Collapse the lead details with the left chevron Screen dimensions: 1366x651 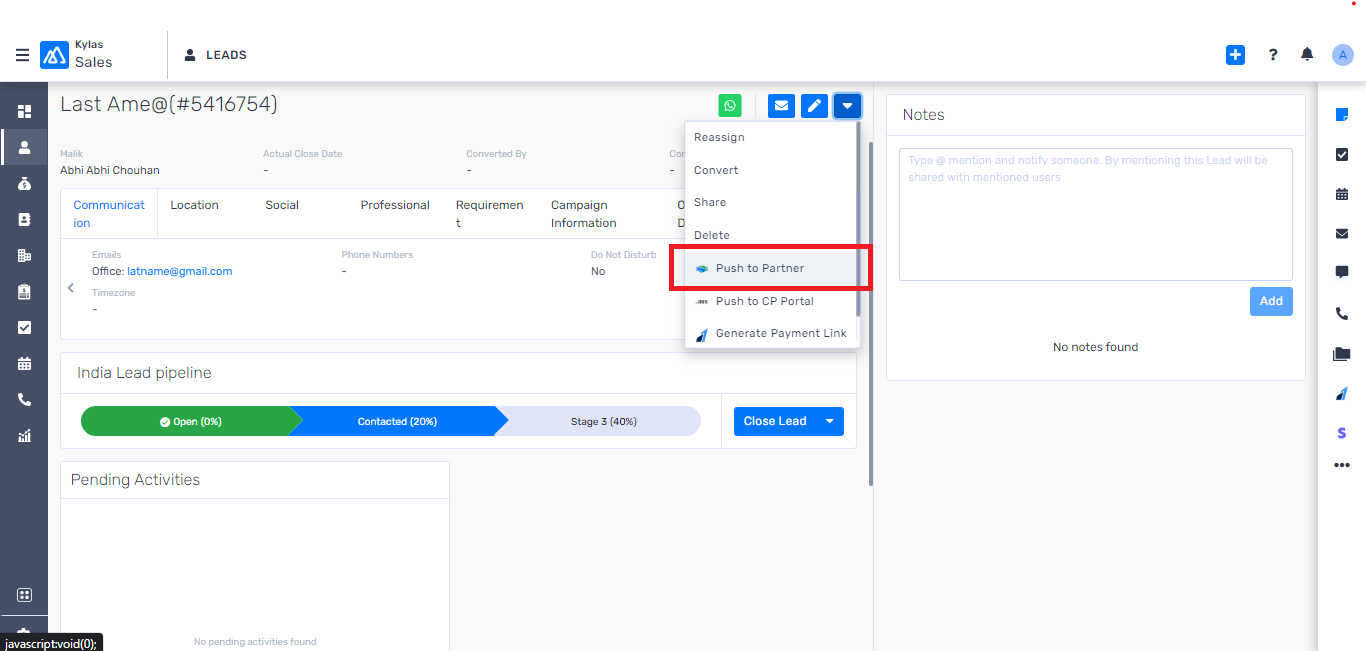click(x=70, y=287)
